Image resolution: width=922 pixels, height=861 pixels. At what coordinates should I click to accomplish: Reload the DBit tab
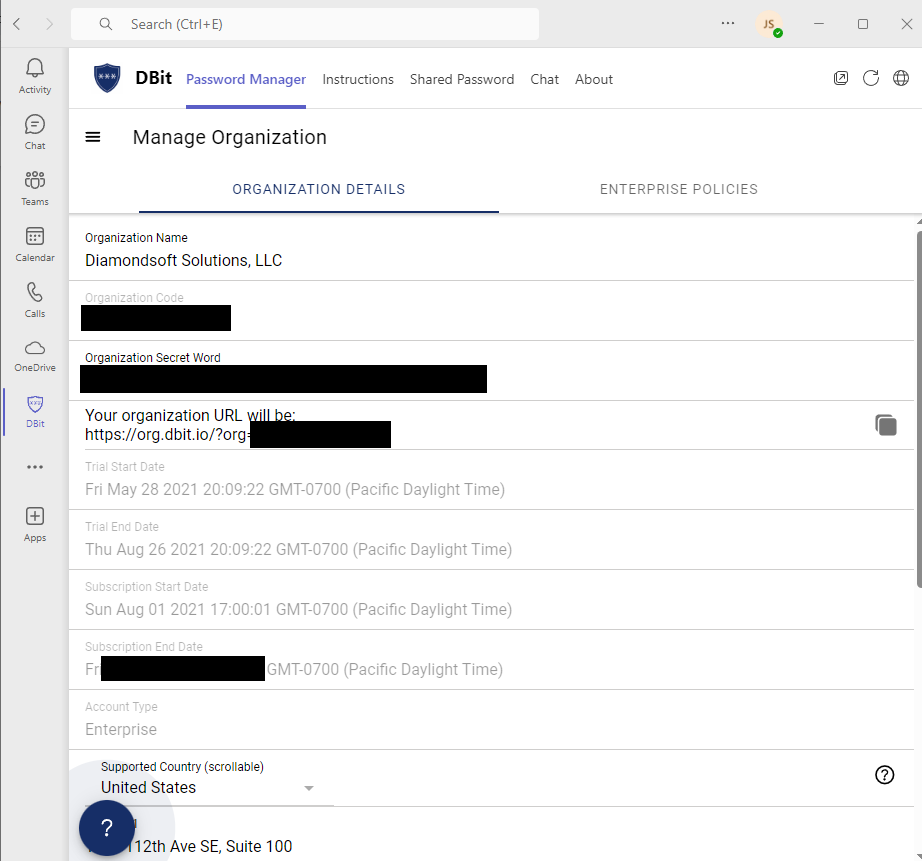871,78
